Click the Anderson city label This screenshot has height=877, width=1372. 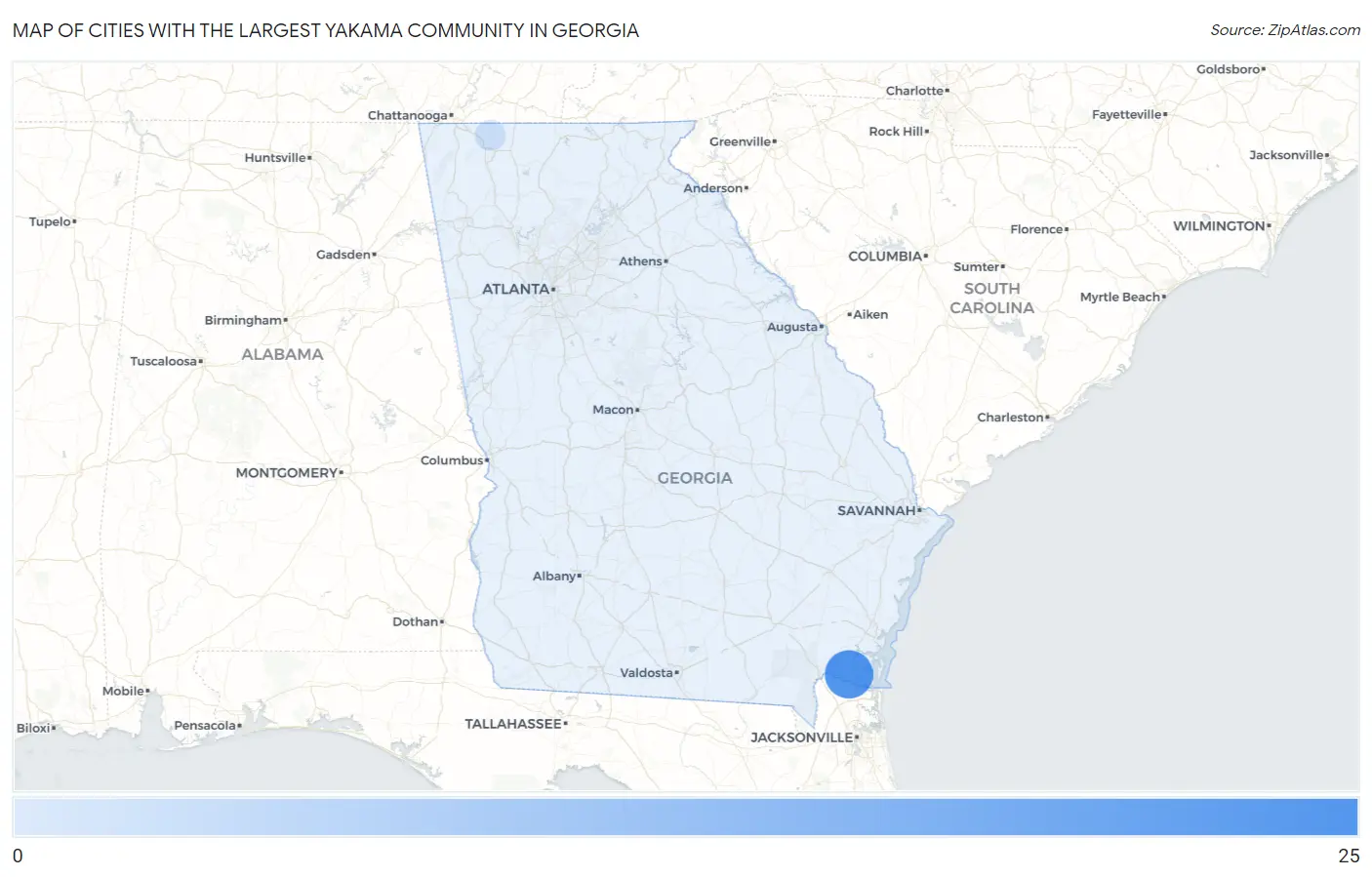pos(713,188)
